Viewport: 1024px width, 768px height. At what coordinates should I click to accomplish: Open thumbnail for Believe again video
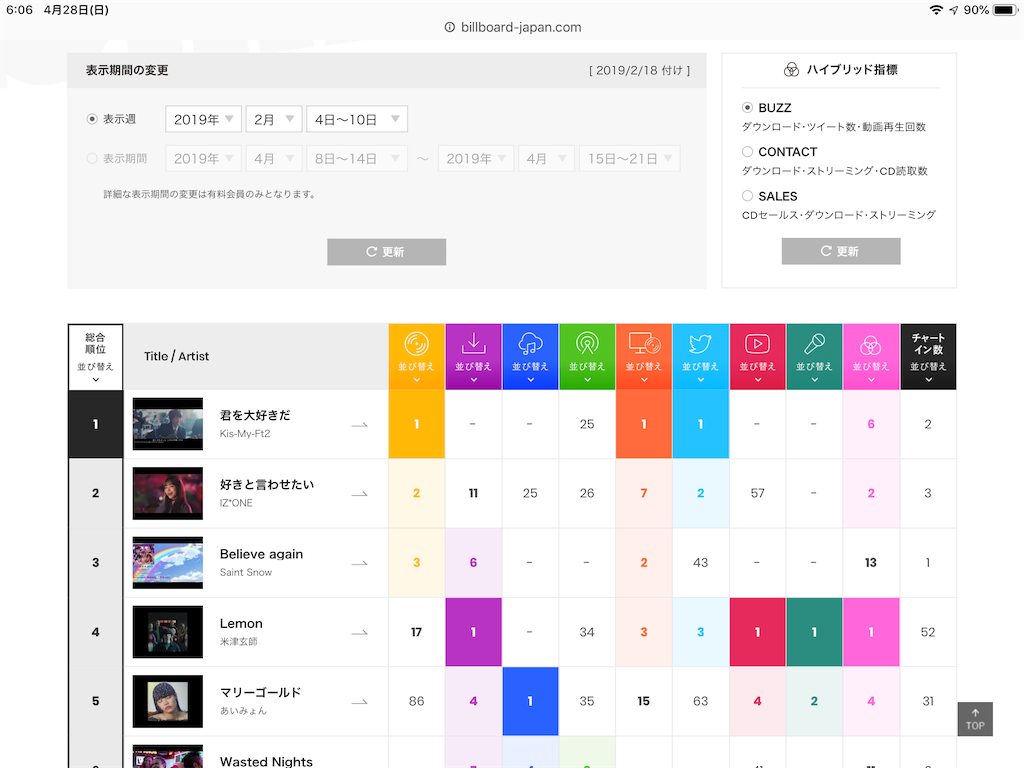(168, 563)
